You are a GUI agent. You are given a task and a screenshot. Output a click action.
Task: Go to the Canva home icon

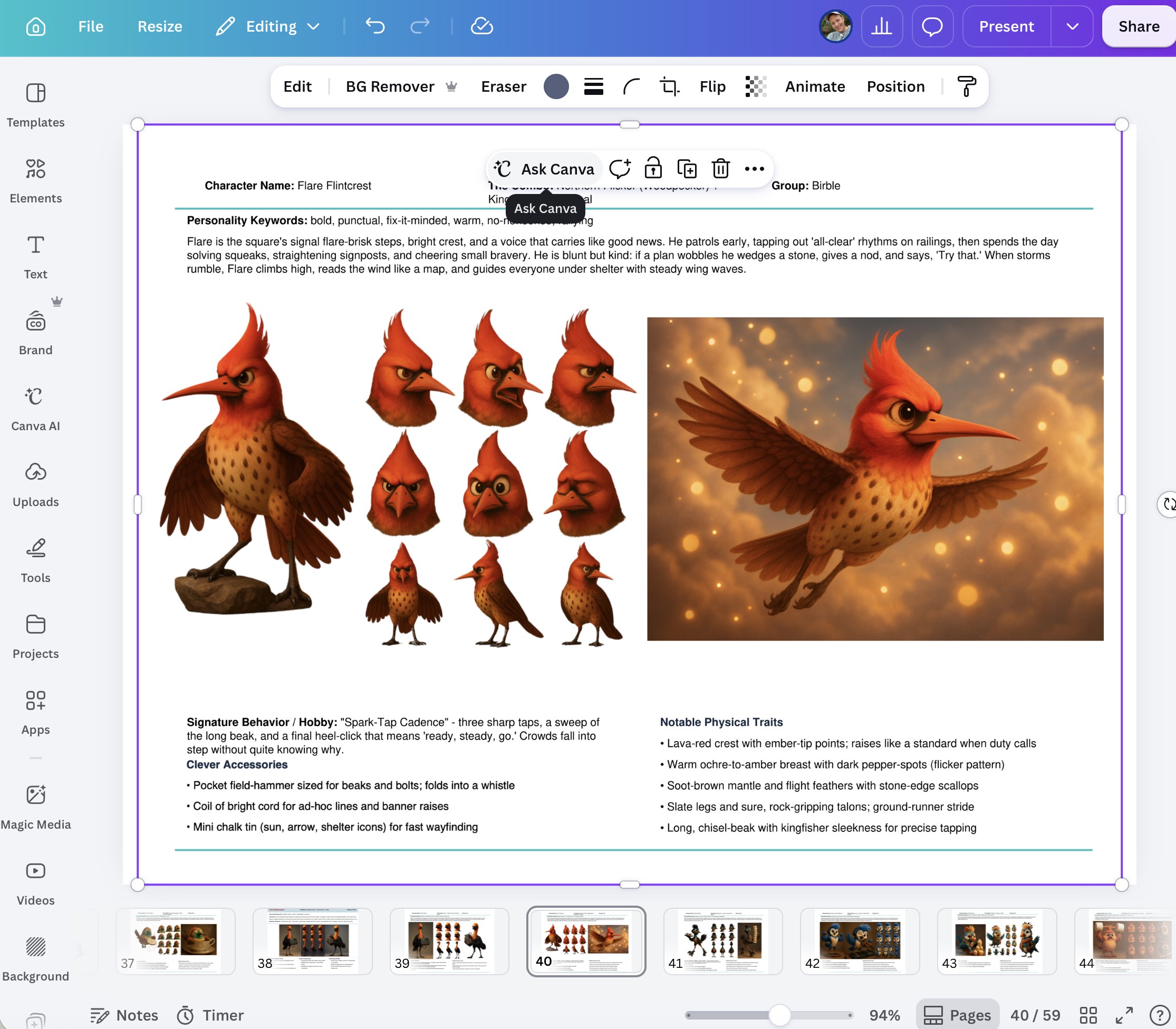(36, 26)
